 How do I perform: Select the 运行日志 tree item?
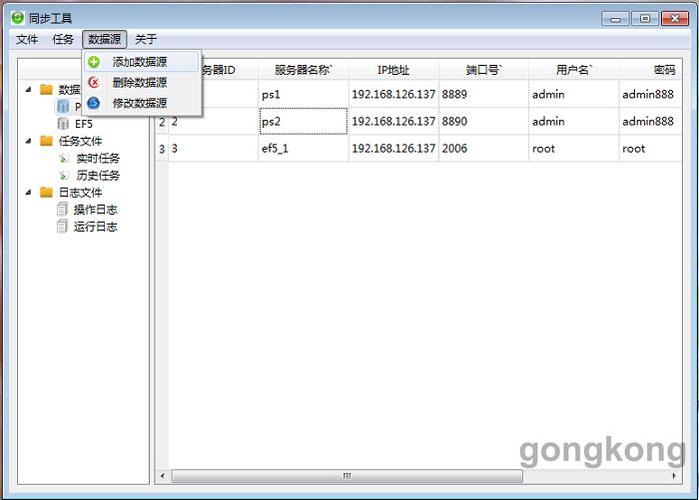(95, 227)
